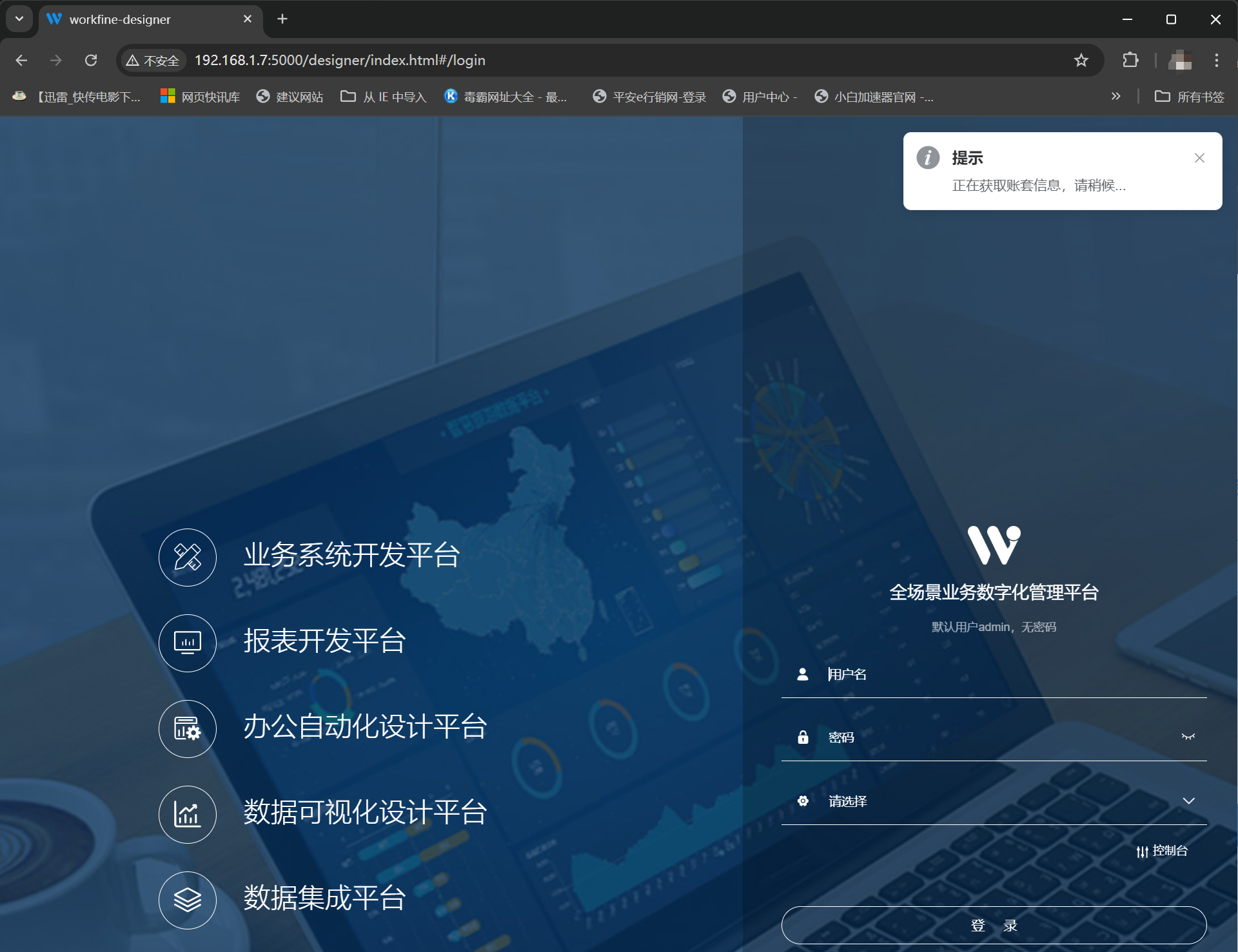The width and height of the screenshot is (1238, 952).
Task: Toggle password visibility eye icon
Action: coord(1188,737)
